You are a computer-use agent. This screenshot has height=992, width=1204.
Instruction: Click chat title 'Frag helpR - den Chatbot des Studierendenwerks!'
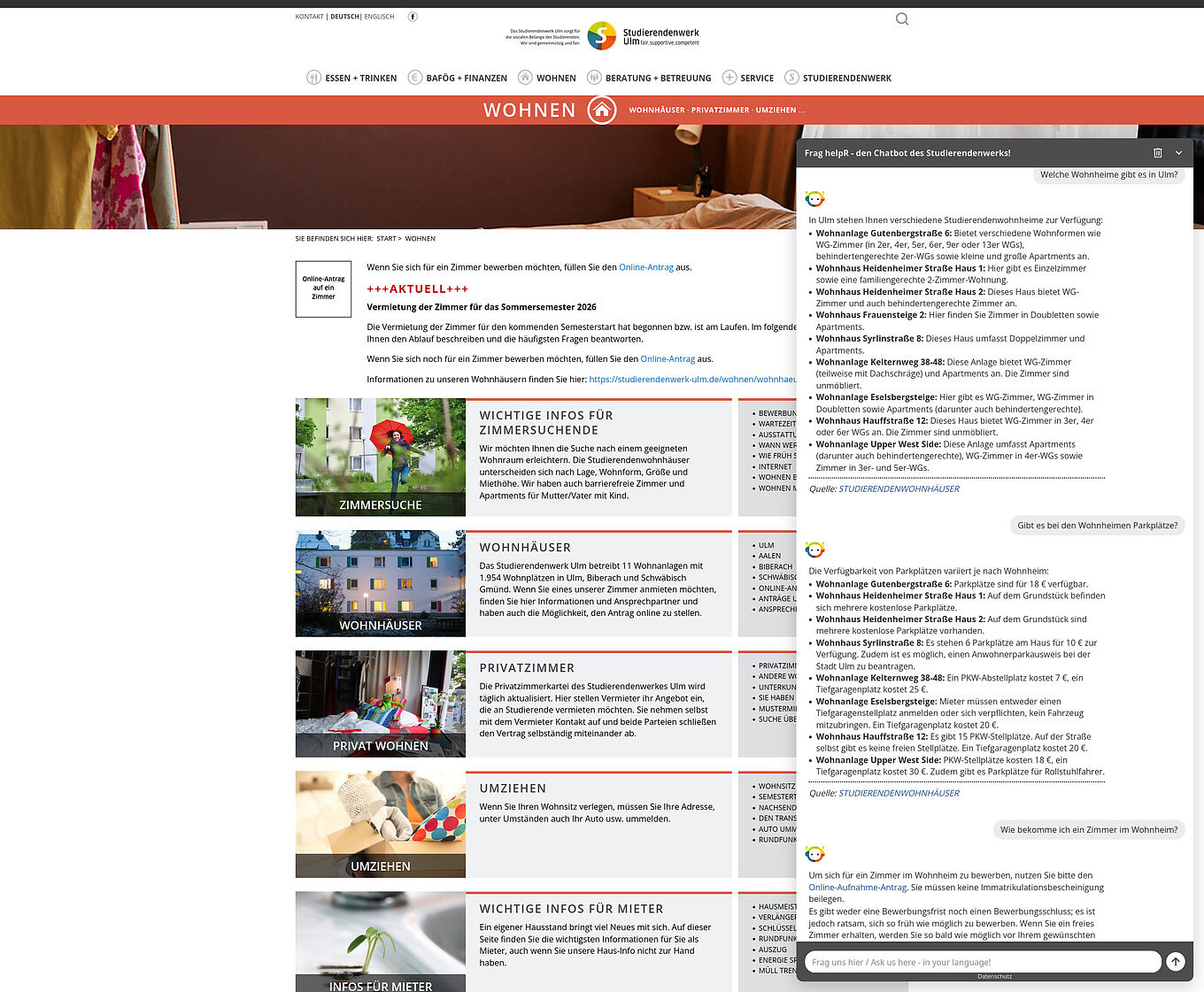click(x=907, y=153)
